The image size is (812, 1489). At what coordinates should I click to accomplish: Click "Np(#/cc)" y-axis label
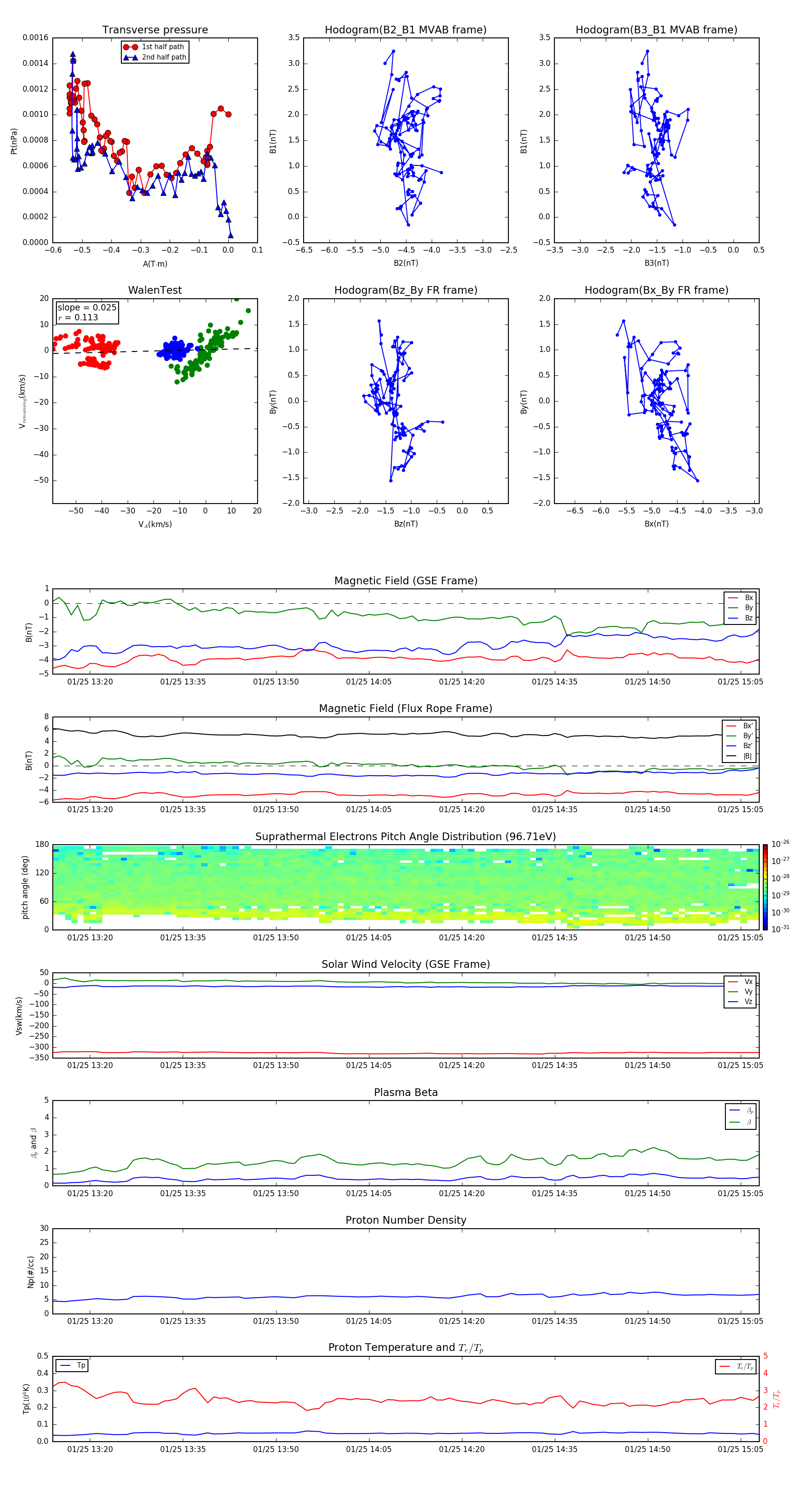pos(31,1272)
